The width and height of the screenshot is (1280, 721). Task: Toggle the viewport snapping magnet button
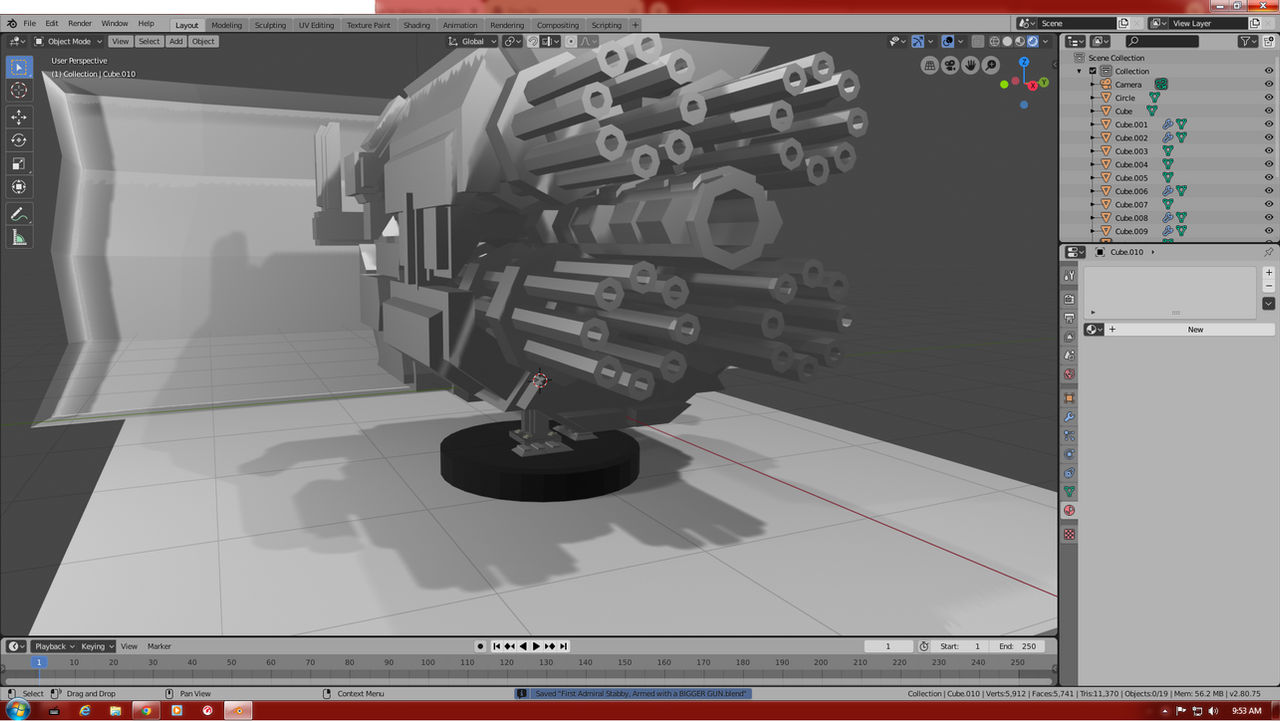534,41
